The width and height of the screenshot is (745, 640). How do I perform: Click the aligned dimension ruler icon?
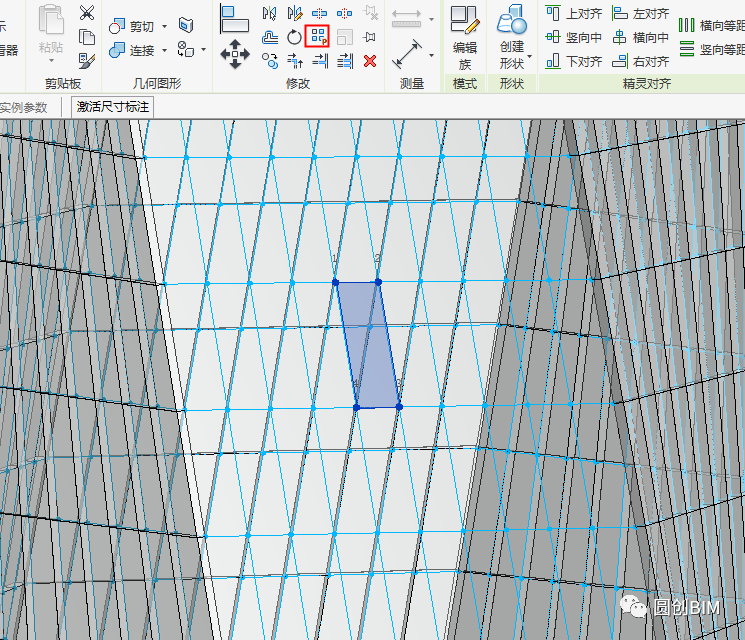pyautogui.click(x=406, y=19)
